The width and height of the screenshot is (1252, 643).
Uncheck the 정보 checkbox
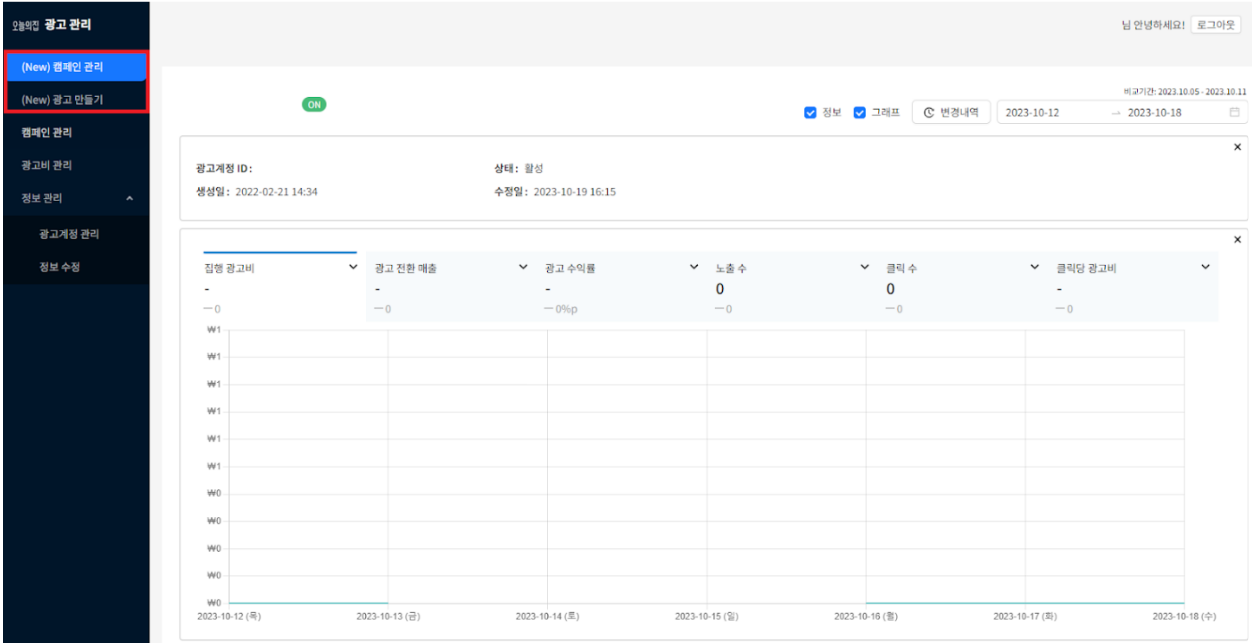coord(811,113)
